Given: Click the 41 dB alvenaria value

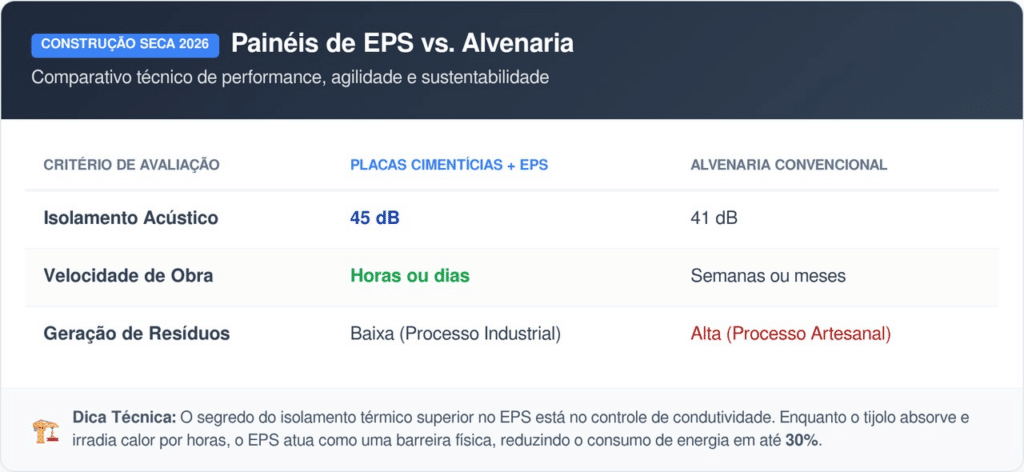Looking at the screenshot, I should point(714,218).
